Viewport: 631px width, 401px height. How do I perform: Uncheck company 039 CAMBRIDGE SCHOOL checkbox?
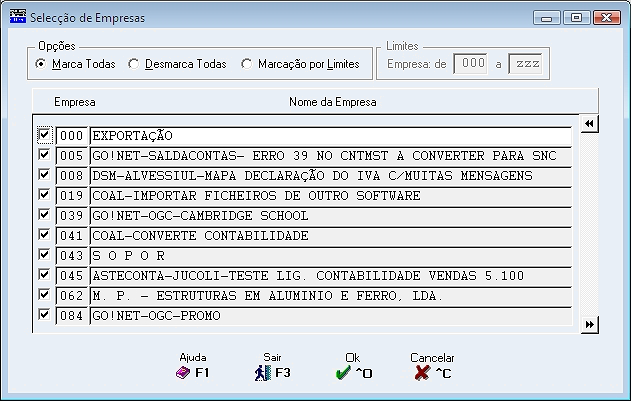coord(44,215)
